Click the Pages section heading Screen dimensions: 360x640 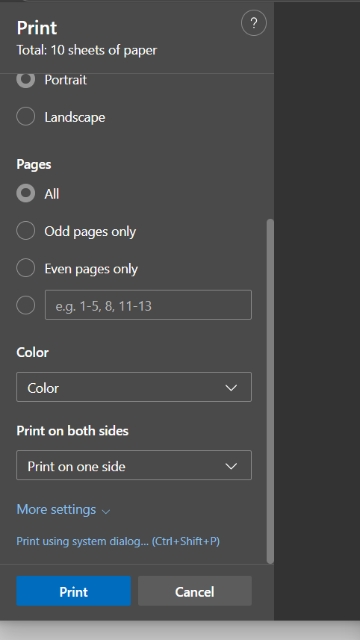pos(34,164)
